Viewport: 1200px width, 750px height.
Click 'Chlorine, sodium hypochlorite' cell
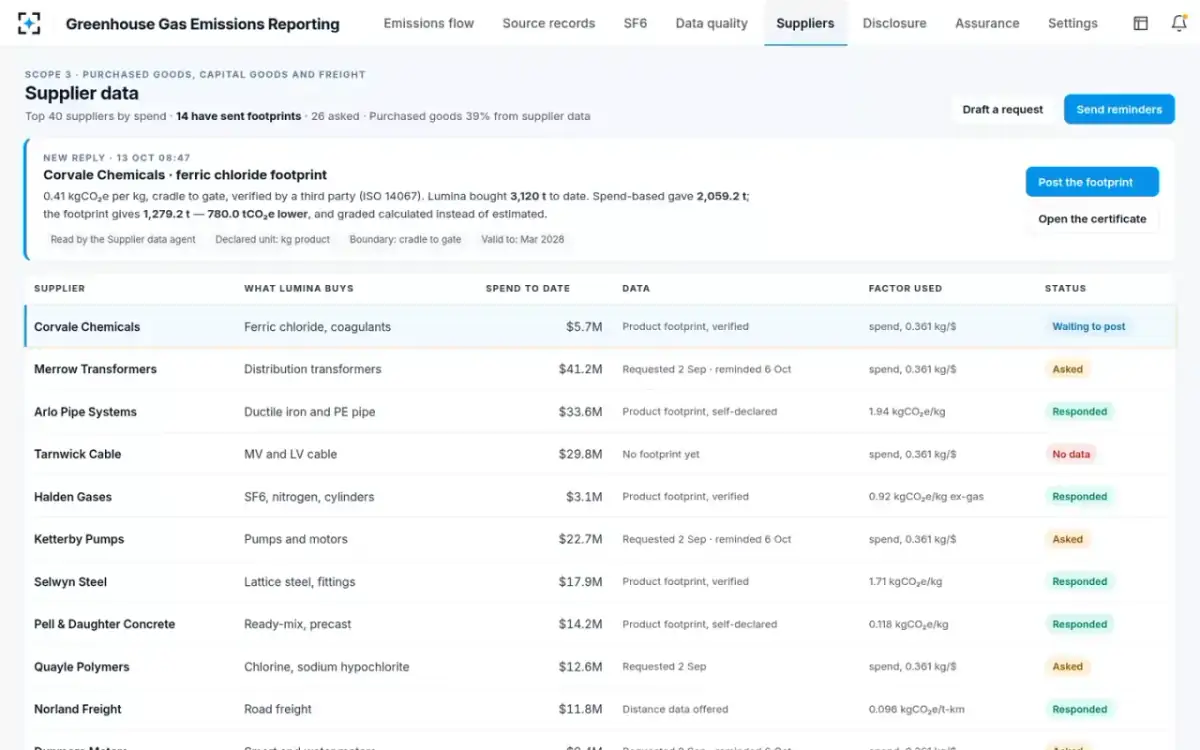click(x=327, y=667)
